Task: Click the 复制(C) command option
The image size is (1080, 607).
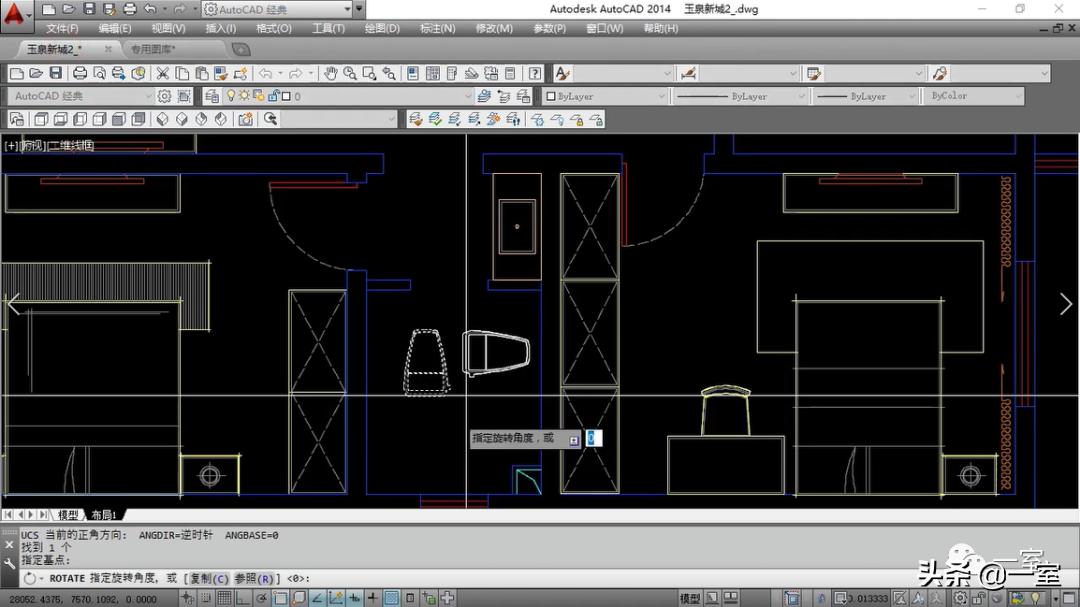Action: 209,579
